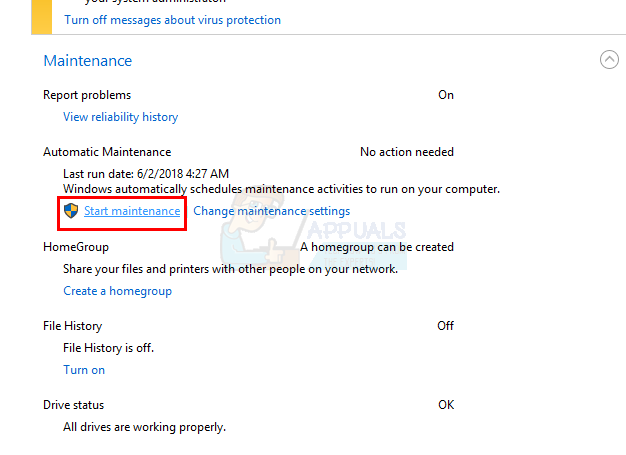Click the Report problems label
This screenshot has height=455, width=626.
pos(87,95)
